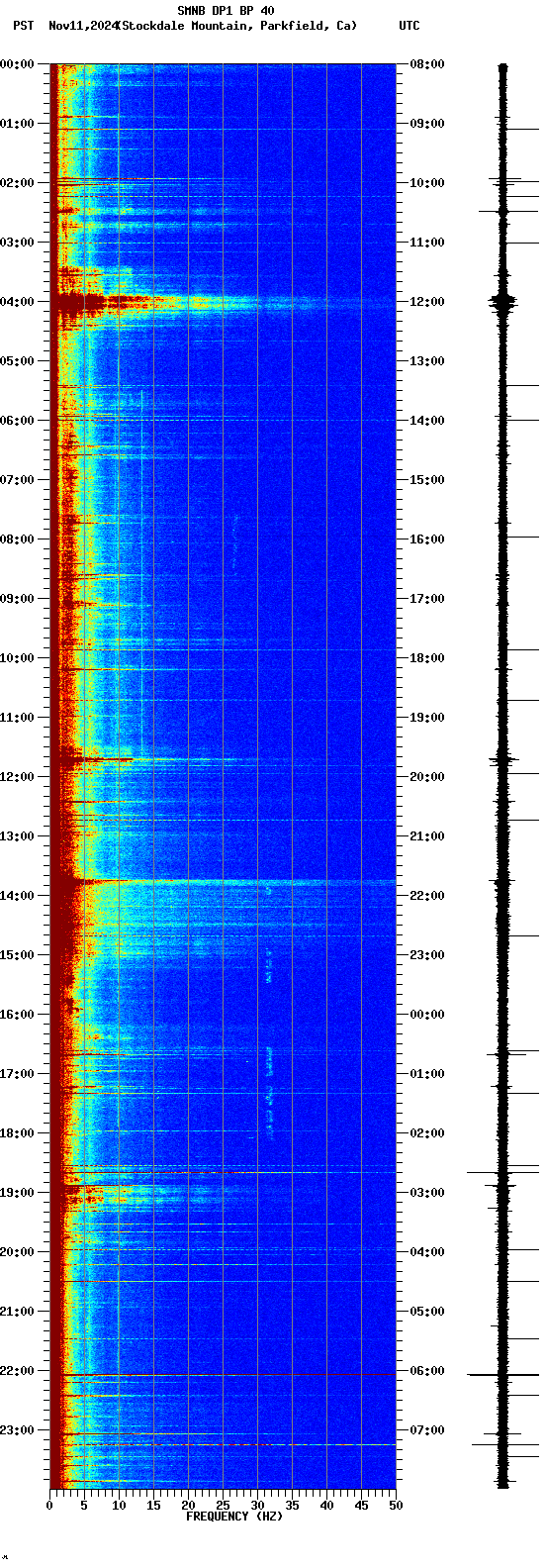The height and width of the screenshot is (1568, 546).
Task: Click the PST time label '19:00'
Action: pyautogui.click(x=18, y=1193)
